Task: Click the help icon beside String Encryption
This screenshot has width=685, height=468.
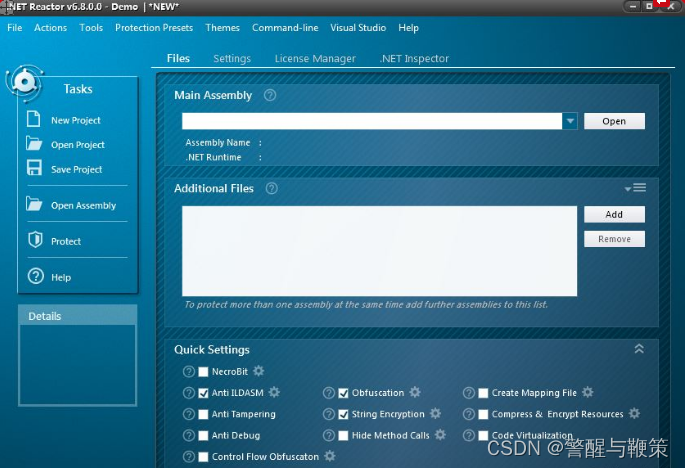Action: [x=329, y=414]
